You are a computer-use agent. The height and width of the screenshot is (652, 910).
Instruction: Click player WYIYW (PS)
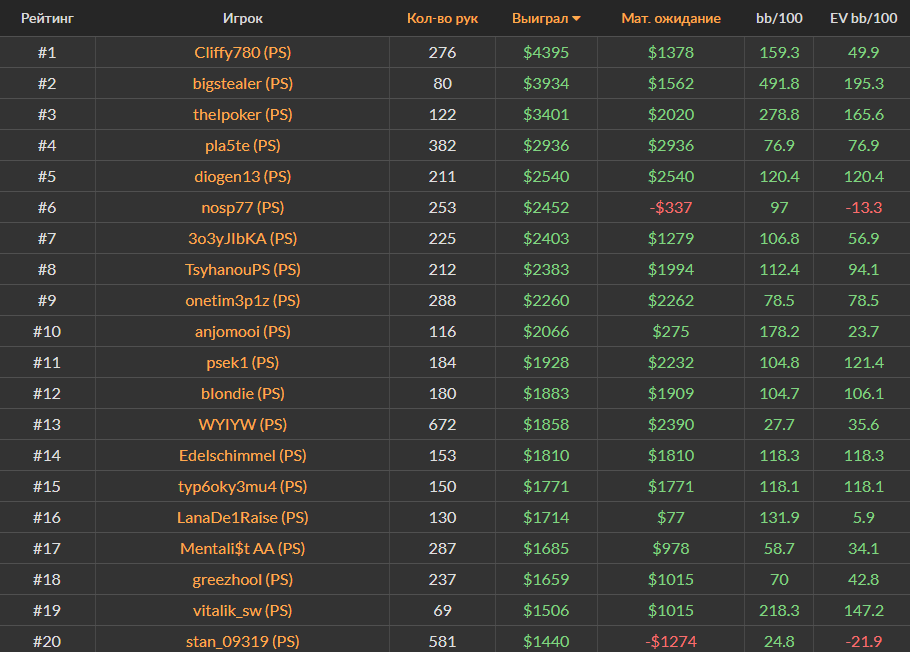[x=242, y=425]
